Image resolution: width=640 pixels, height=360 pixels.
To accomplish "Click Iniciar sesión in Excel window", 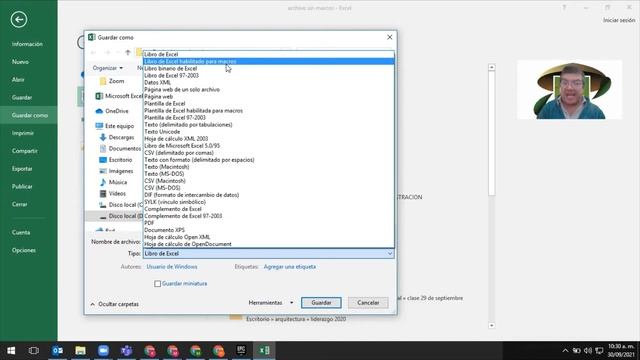I will 619,20.
